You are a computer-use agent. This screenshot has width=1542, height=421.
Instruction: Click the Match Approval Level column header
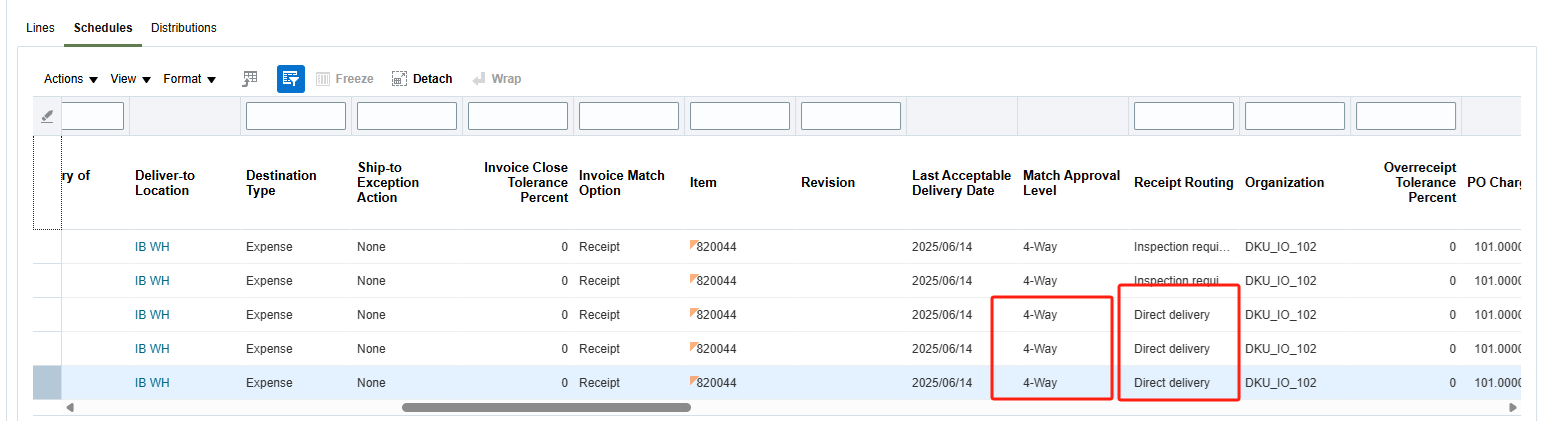[1072, 183]
